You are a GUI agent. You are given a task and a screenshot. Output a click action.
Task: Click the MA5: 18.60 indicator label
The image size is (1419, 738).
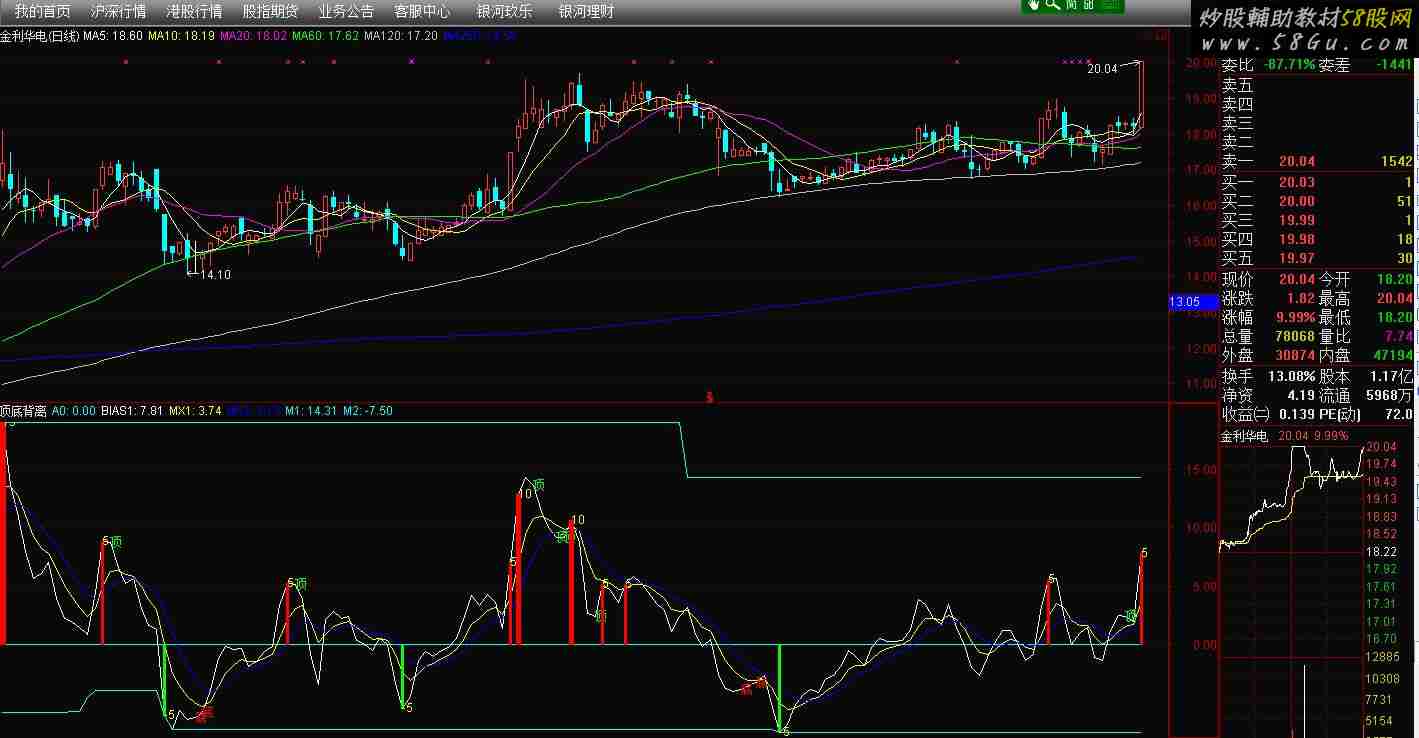click(112, 36)
